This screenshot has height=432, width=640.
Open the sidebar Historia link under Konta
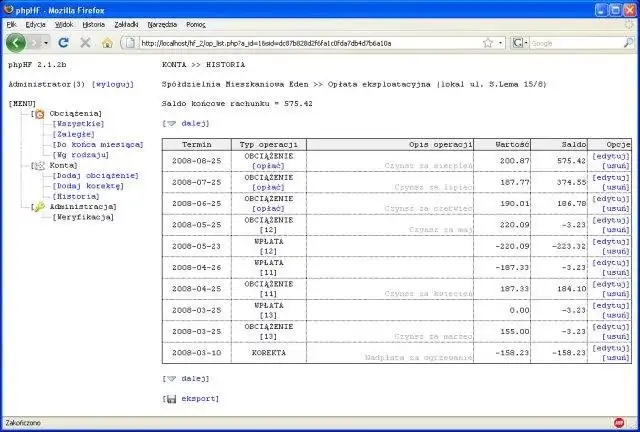click(x=76, y=196)
